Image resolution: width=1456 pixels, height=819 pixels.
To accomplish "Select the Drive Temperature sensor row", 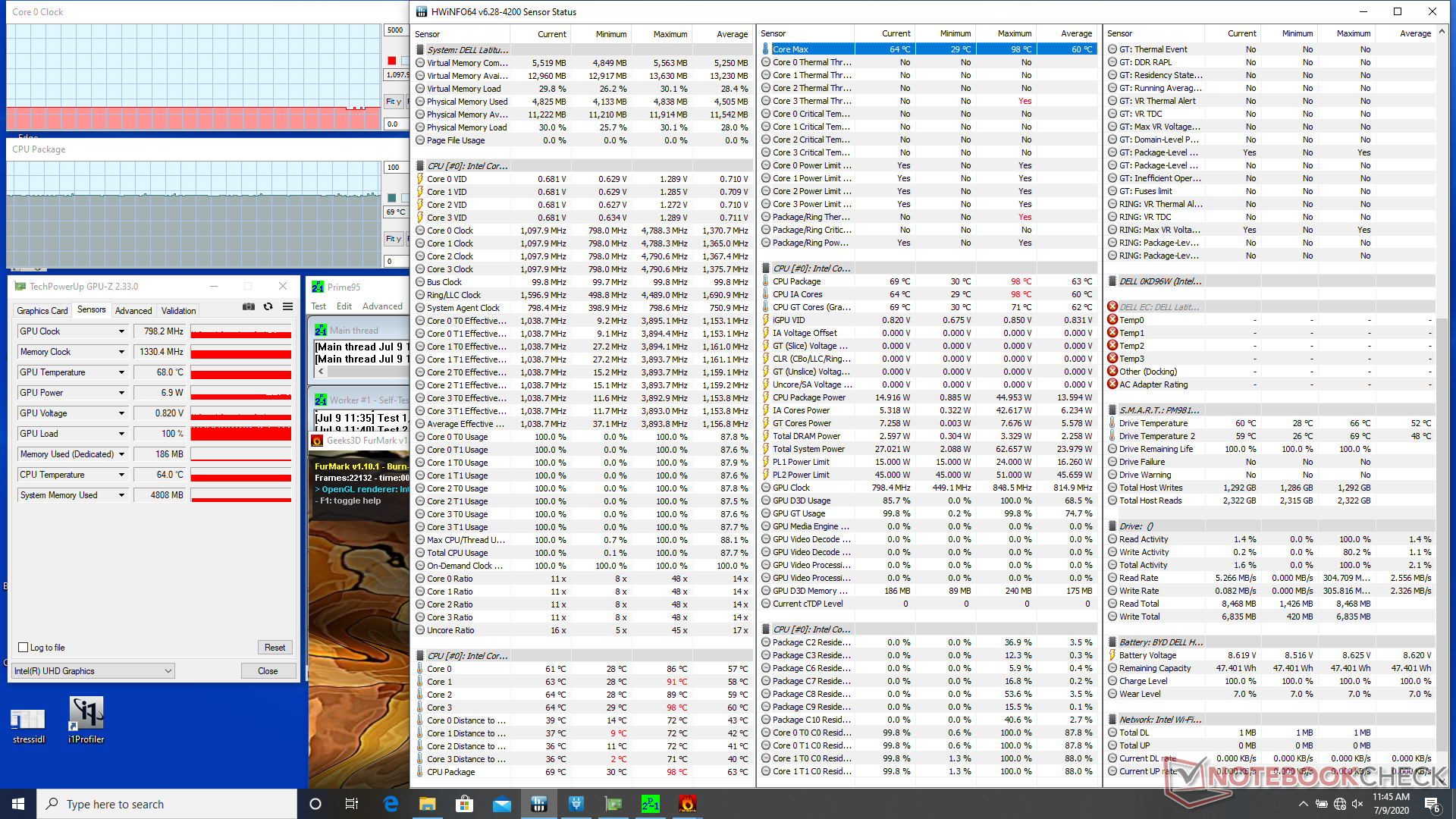I will click(1270, 423).
